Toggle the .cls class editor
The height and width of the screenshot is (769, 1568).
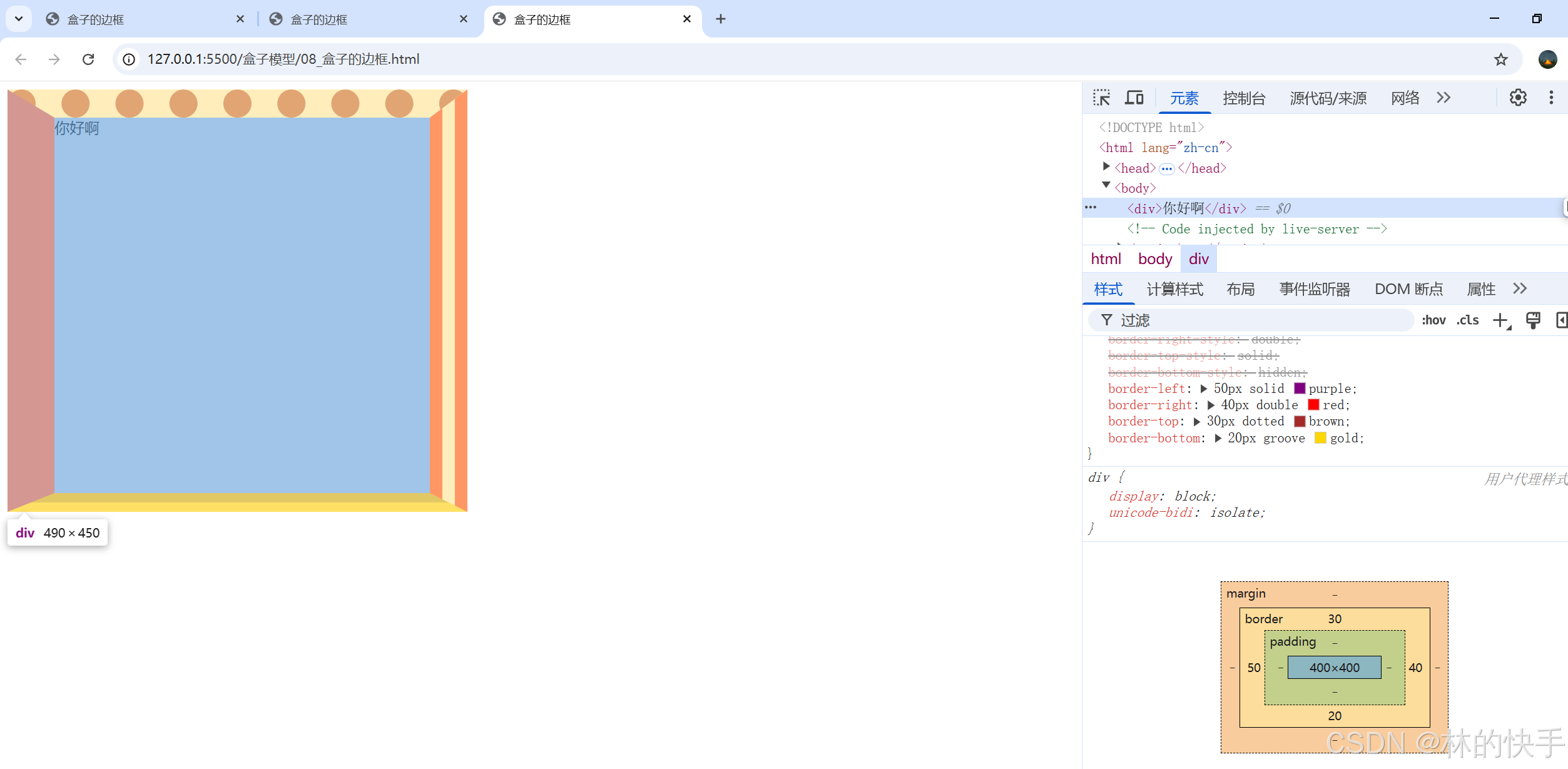coord(1467,320)
